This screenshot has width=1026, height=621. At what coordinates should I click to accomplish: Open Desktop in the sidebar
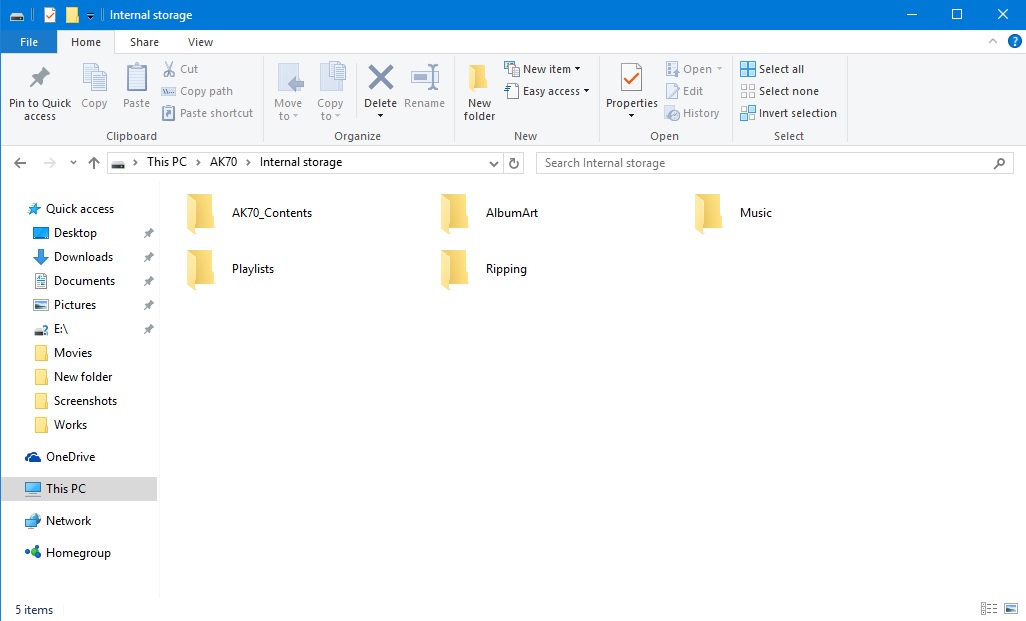pos(75,233)
